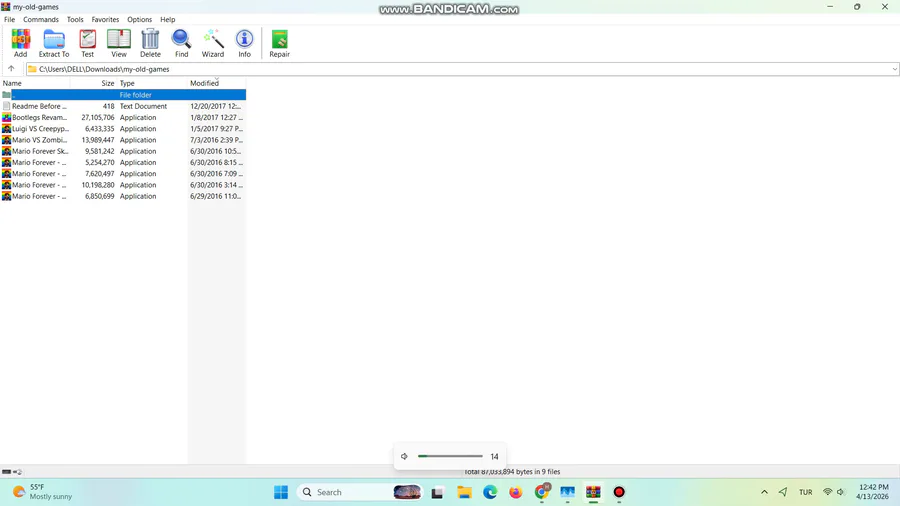Click the Repair archive icon
Image resolution: width=900 pixels, height=506 pixels.
pos(280,43)
